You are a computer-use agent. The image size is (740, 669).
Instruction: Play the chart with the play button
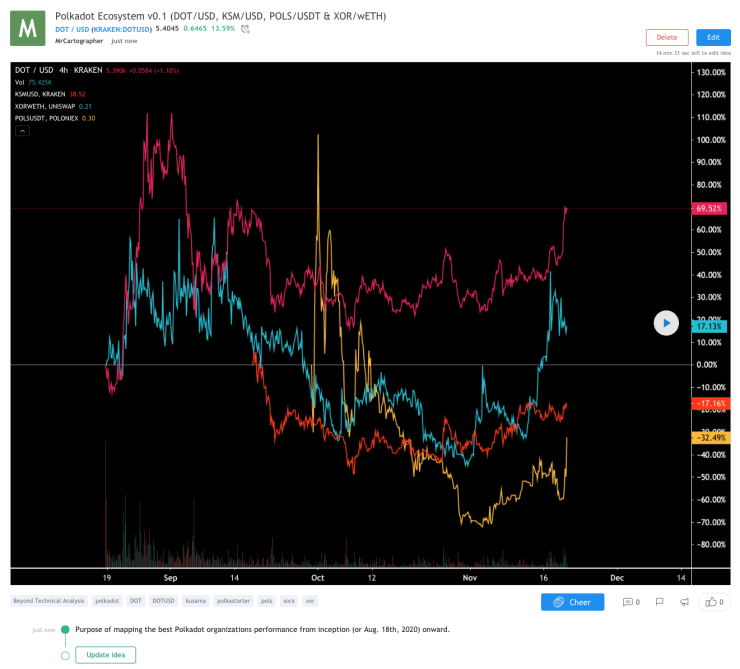(666, 323)
